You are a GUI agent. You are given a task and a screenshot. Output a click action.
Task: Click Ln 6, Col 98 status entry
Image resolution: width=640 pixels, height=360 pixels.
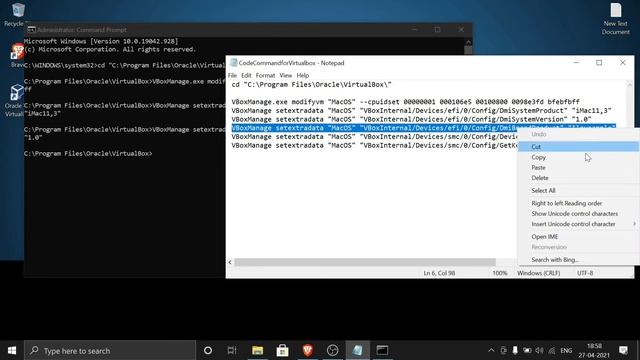[439, 273]
